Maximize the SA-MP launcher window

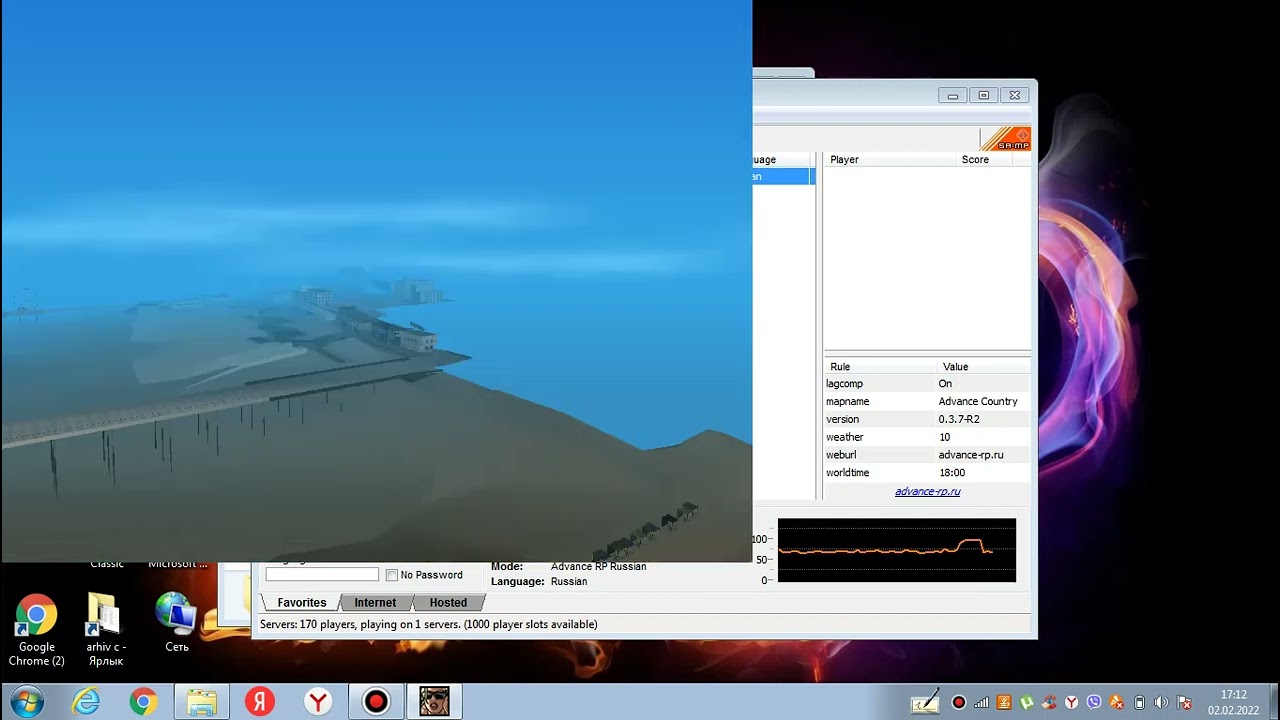pos(984,95)
